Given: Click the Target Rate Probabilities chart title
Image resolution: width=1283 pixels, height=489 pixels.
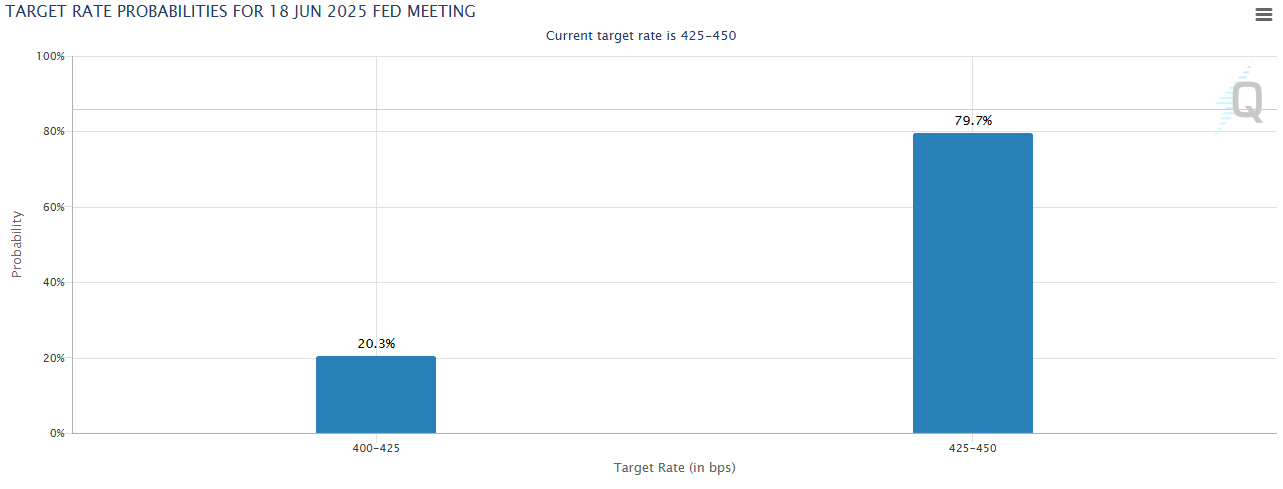Looking at the screenshot, I should [241, 12].
